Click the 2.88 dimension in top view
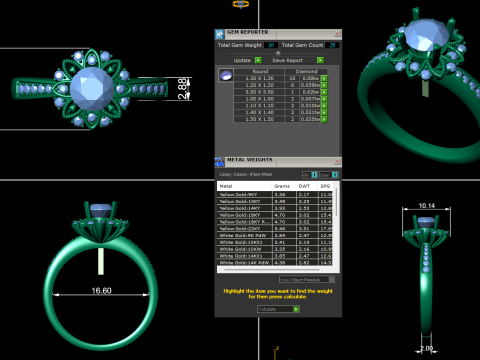 coord(183,89)
